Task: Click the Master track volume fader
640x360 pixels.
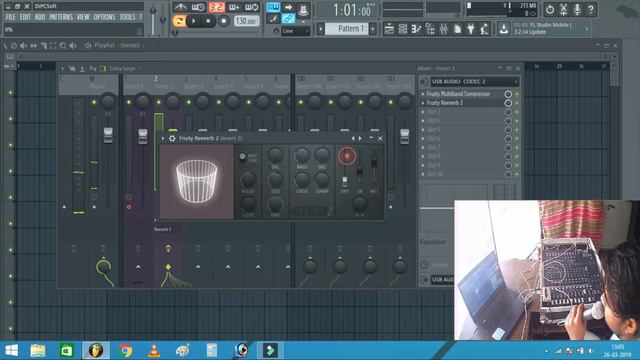Action: click(x=108, y=135)
